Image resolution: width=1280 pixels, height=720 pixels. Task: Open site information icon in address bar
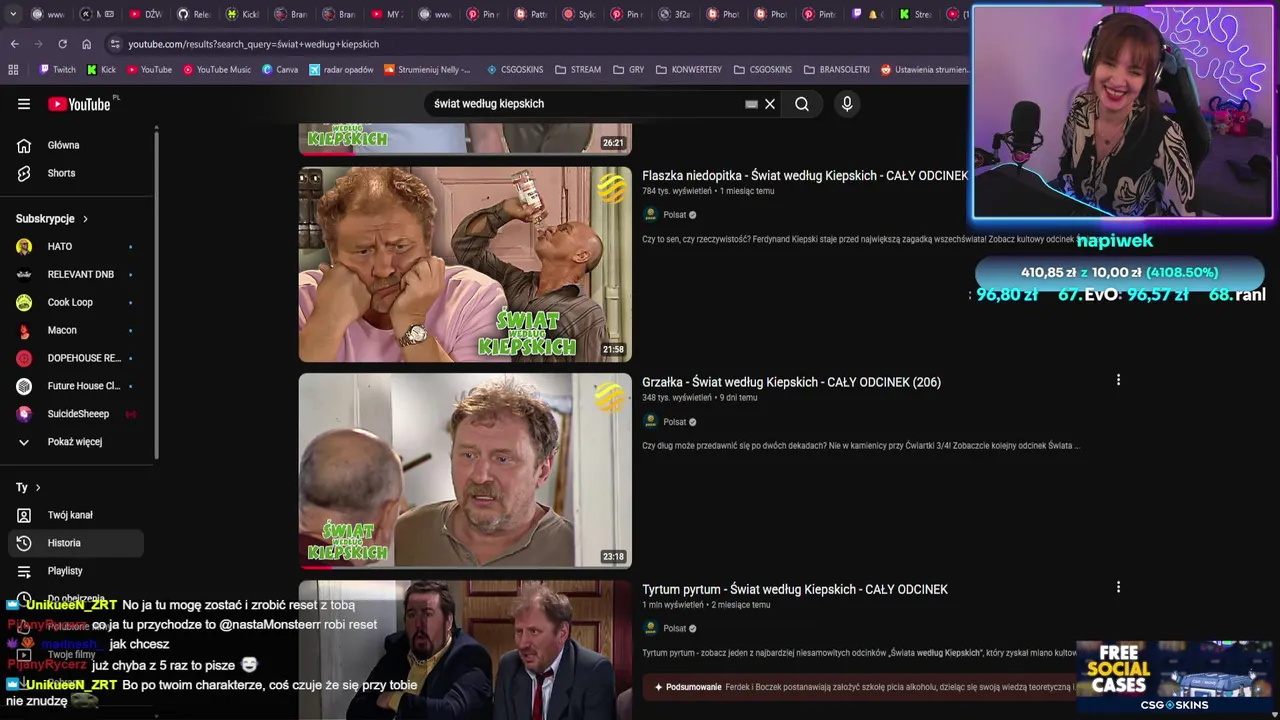click(x=115, y=44)
